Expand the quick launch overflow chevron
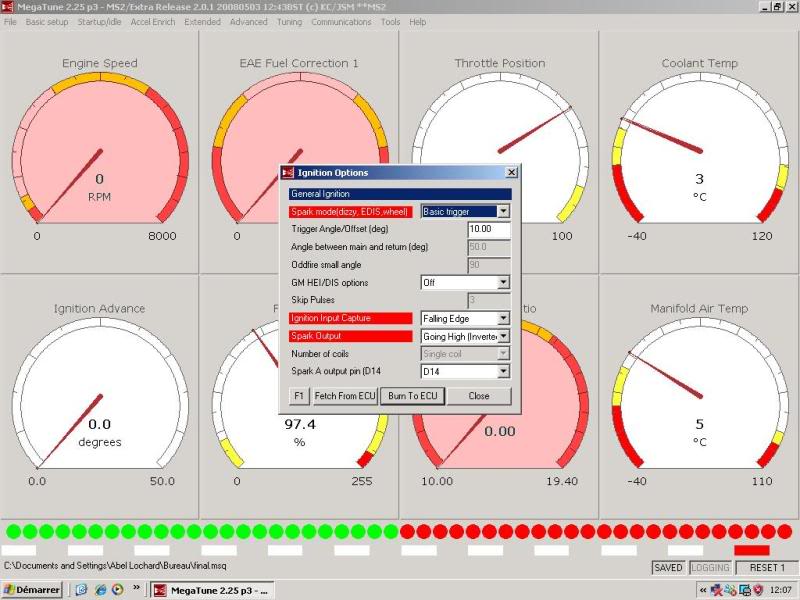Screen dimensions: 800x600 tap(136, 587)
